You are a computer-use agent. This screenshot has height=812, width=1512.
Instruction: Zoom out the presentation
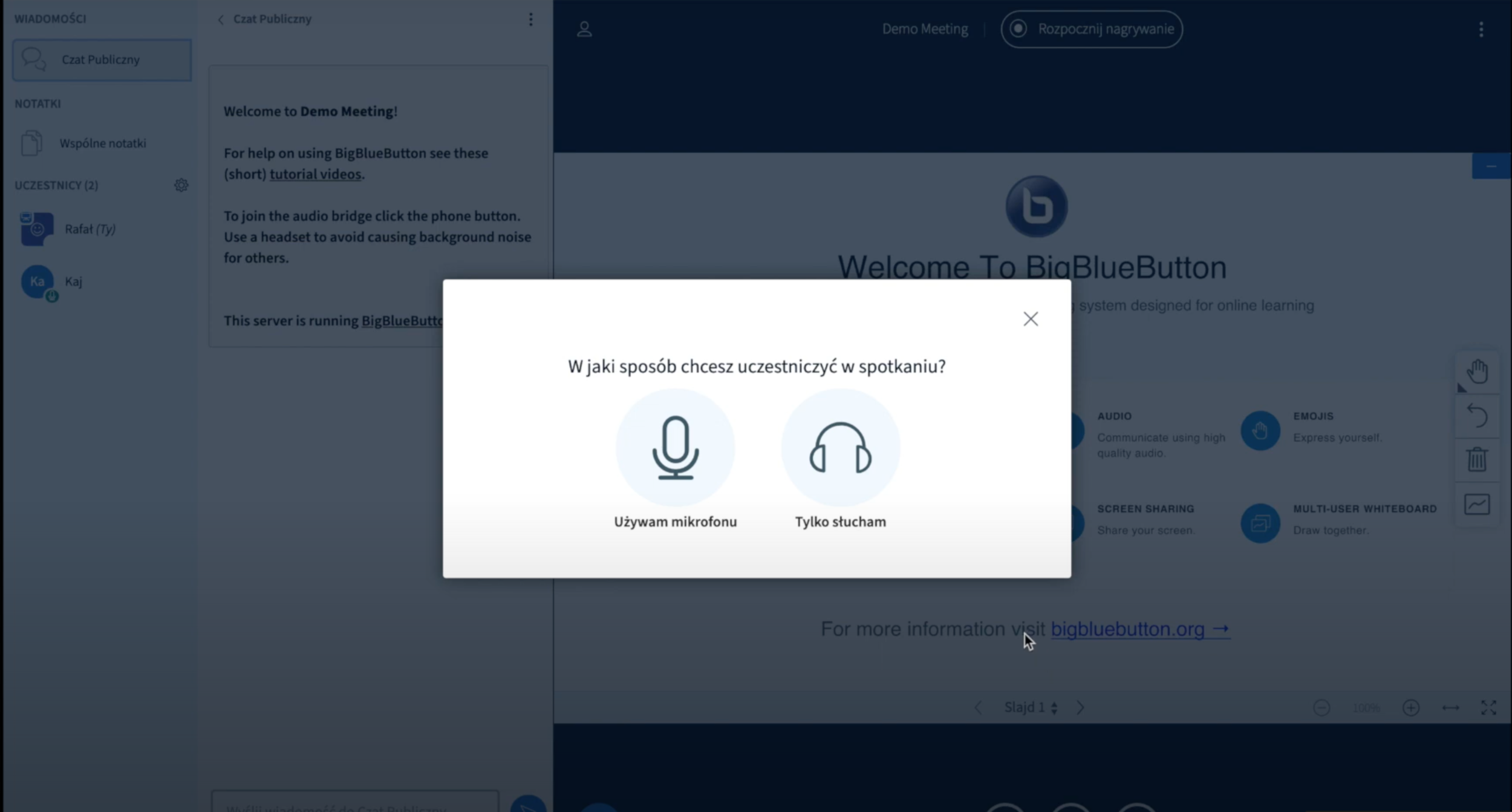(x=1321, y=708)
